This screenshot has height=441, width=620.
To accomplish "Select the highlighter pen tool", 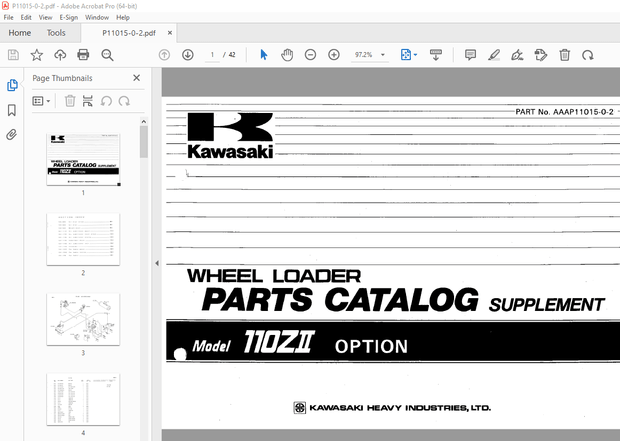I will point(494,54).
